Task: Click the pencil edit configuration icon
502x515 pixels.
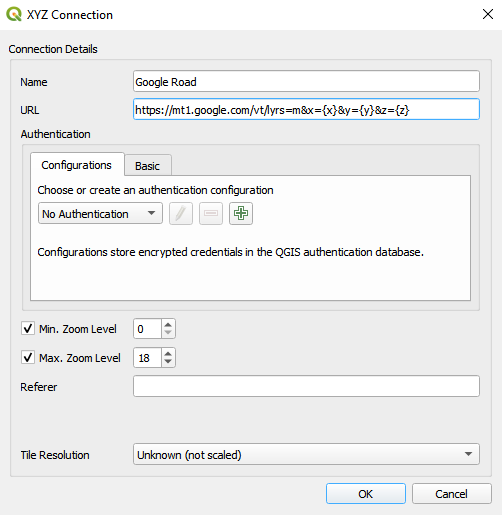Action: 181,213
